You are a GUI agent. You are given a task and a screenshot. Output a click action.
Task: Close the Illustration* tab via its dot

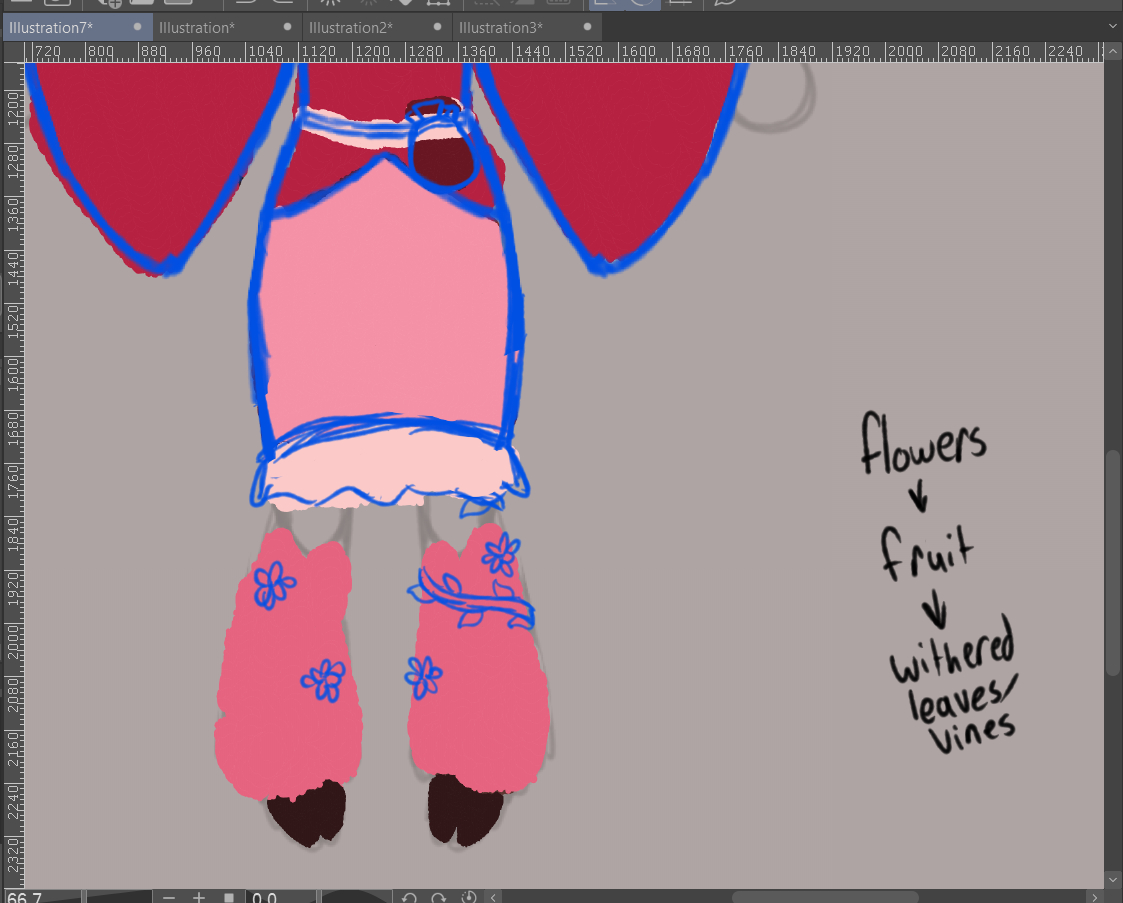pyautogui.click(x=288, y=27)
